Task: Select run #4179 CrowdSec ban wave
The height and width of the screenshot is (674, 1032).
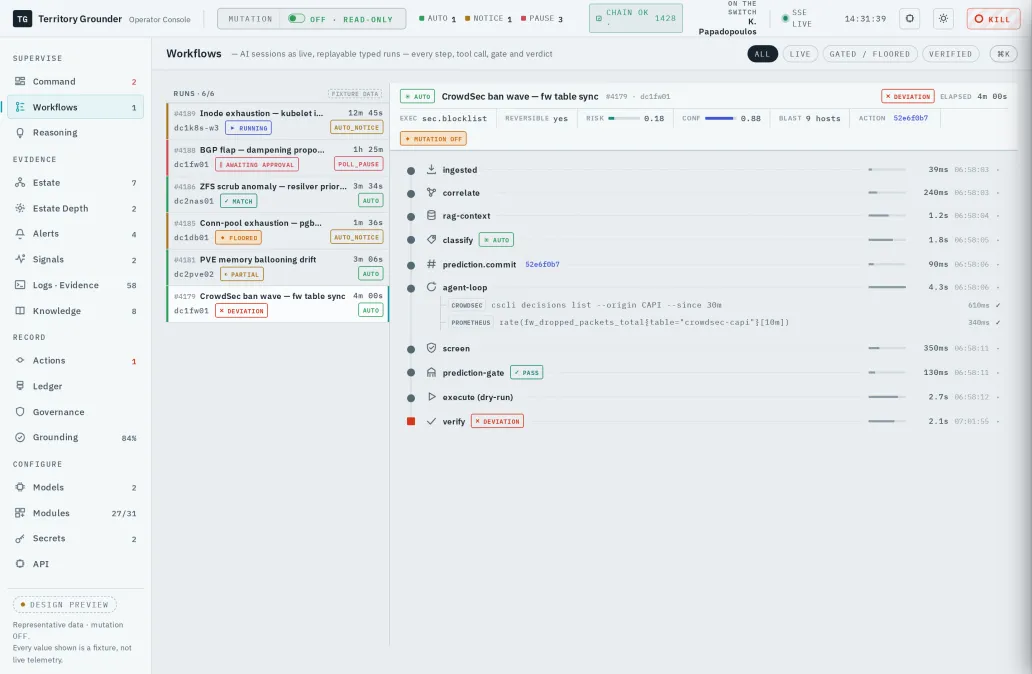Action: 278,303
